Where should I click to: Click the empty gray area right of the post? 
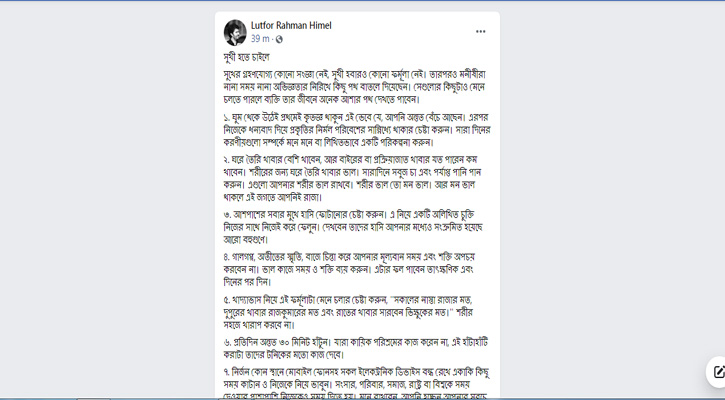pyautogui.click(x=610, y=200)
